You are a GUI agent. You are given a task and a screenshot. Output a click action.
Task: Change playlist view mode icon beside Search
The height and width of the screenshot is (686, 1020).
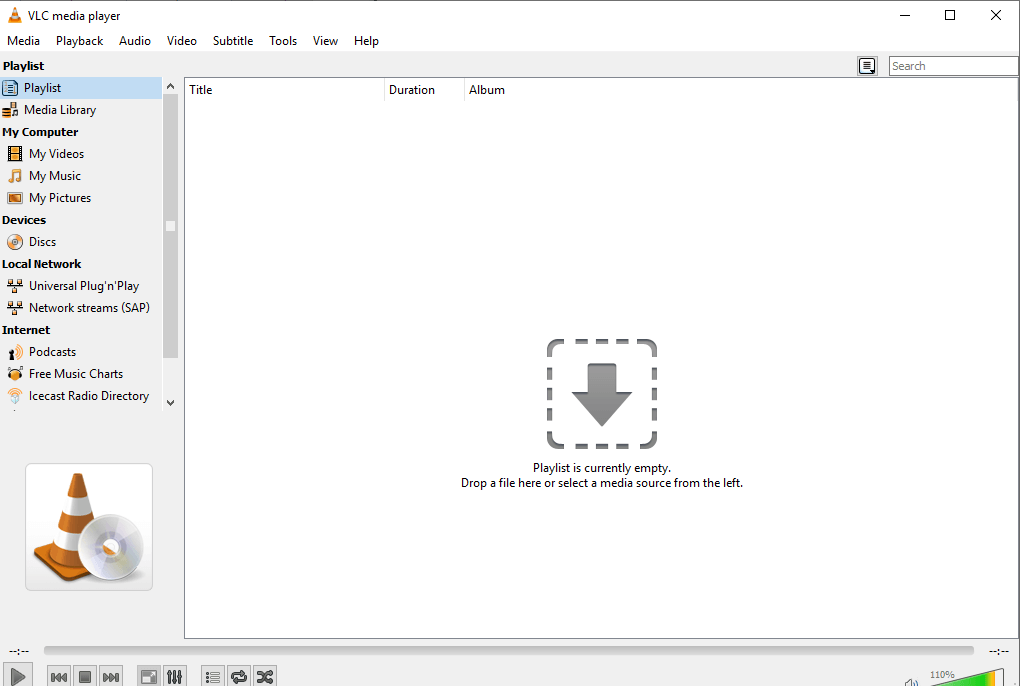pos(867,66)
